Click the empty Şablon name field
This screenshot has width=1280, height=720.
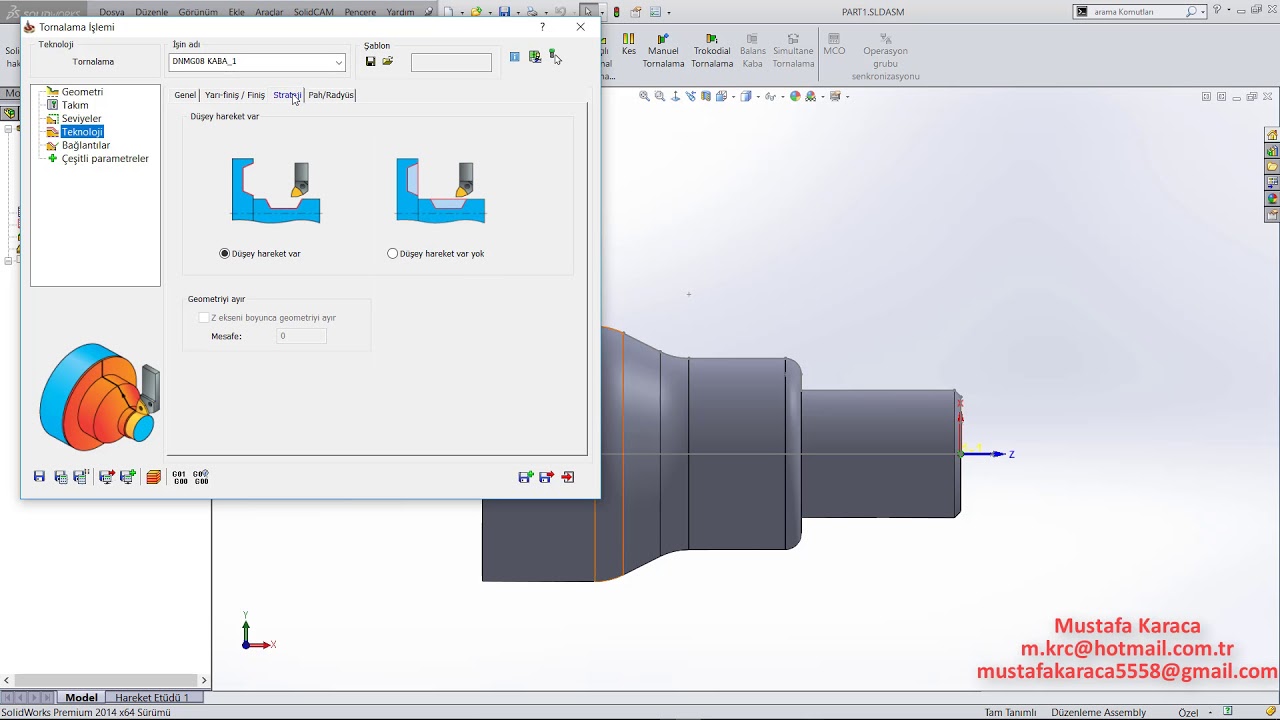click(451, 62)
